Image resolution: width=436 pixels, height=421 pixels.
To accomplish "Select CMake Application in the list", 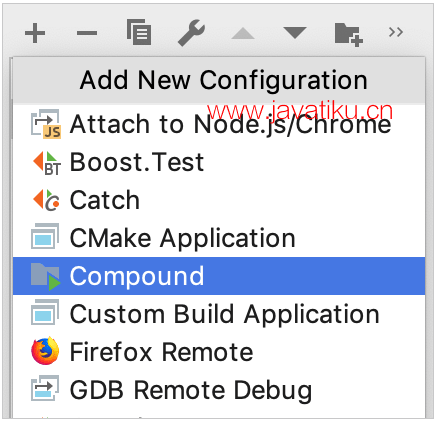I will click(x=219, y=238).
